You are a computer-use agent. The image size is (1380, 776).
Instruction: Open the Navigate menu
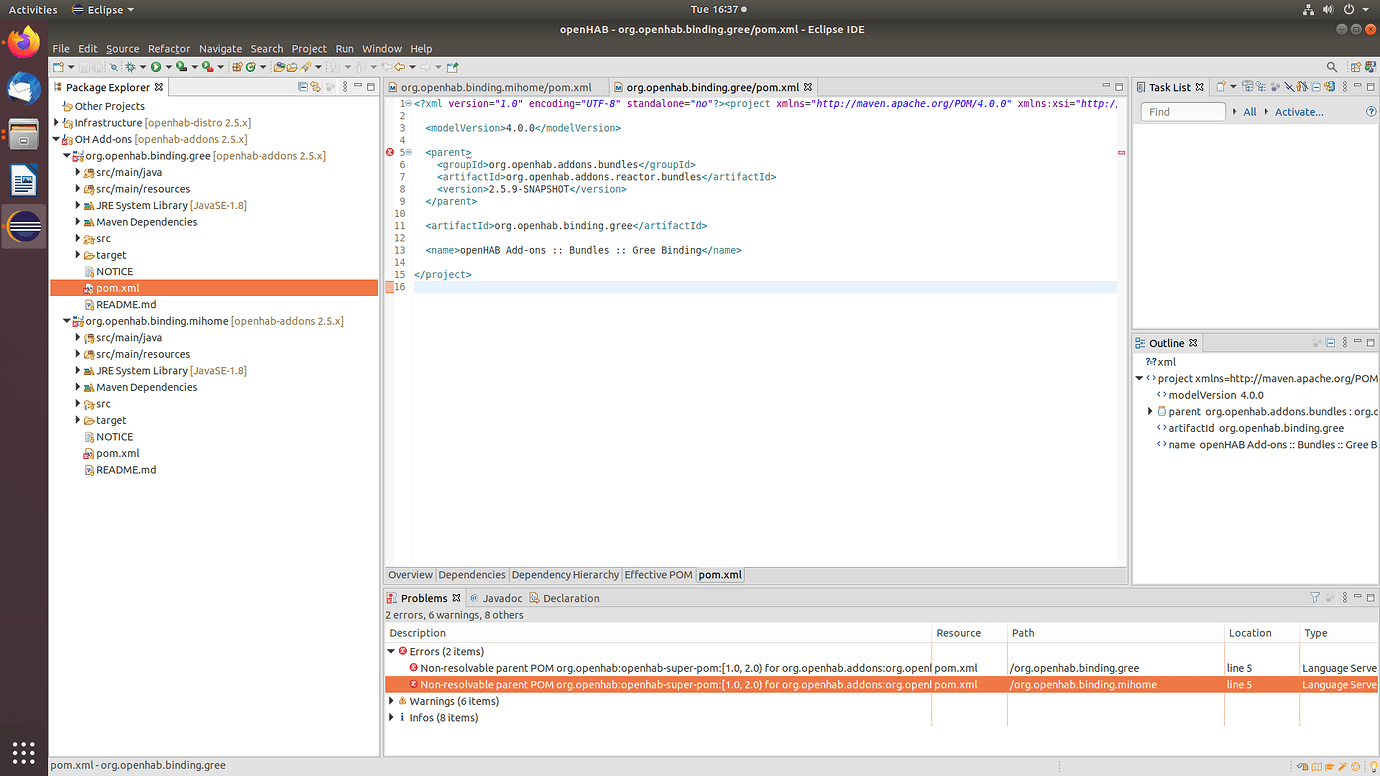[x=220, y=48]
